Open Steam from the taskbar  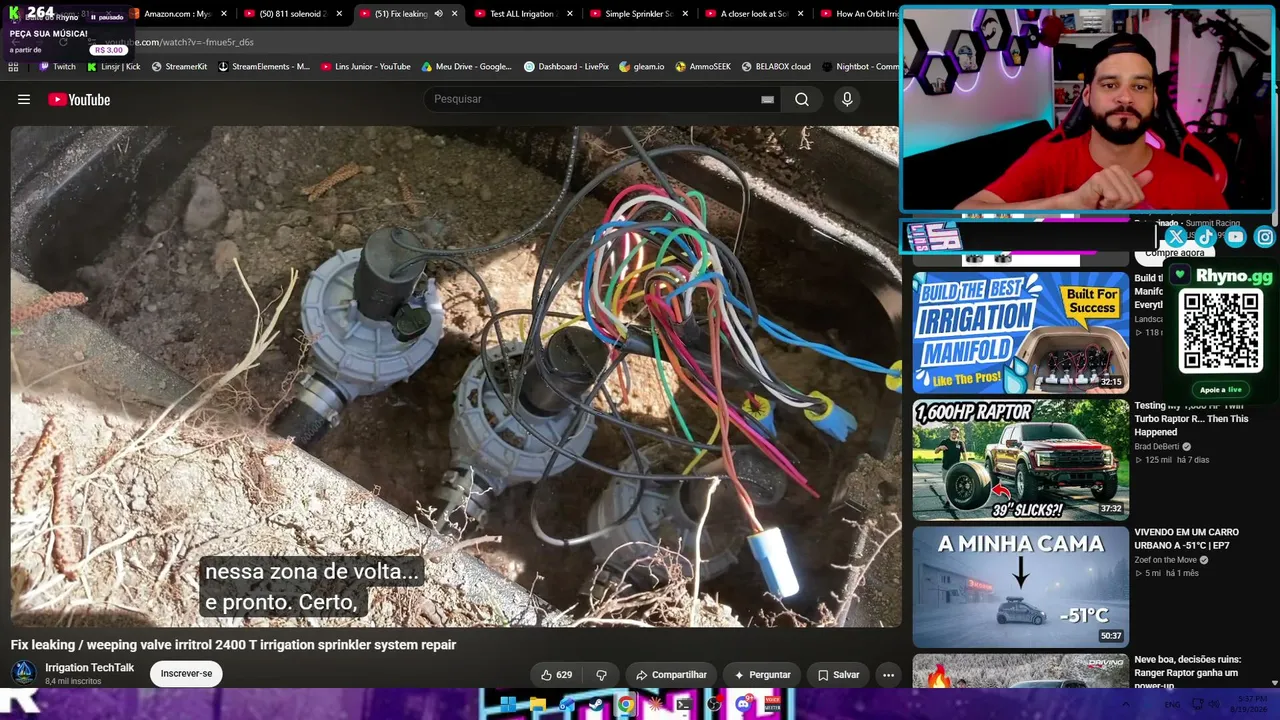(x=596, y=705)
